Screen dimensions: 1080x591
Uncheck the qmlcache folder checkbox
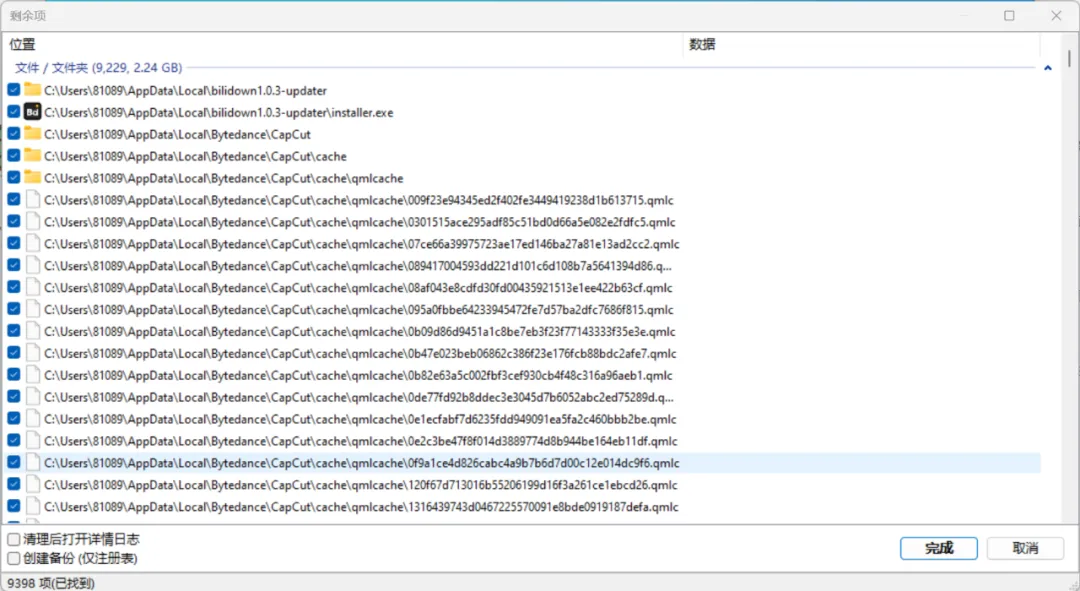[14, 178]
